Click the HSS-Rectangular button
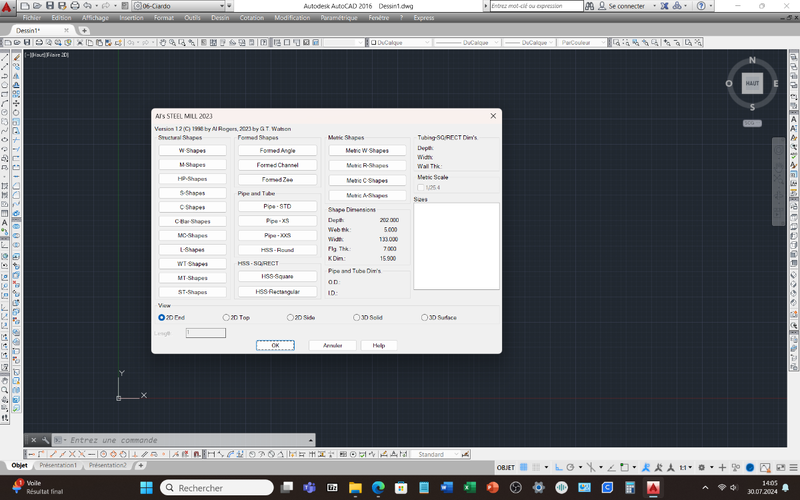 pos(277,292)
